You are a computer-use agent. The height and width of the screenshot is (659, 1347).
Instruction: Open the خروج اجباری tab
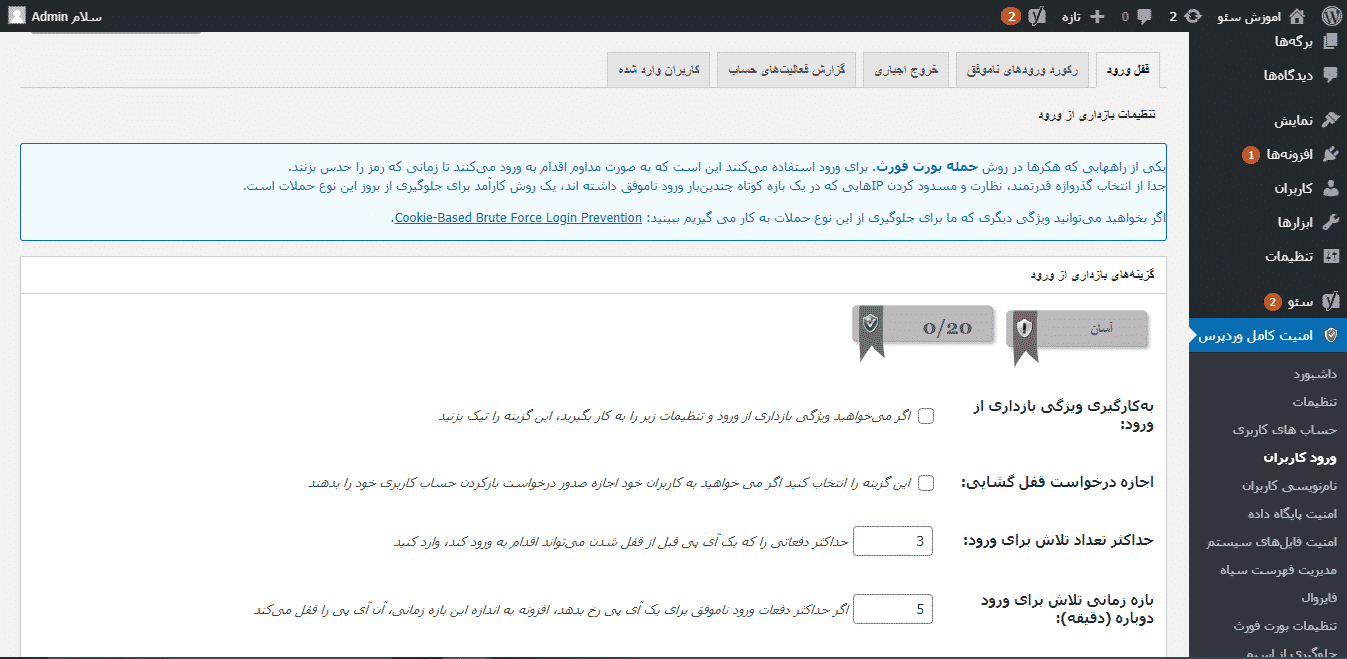point(907,70)
